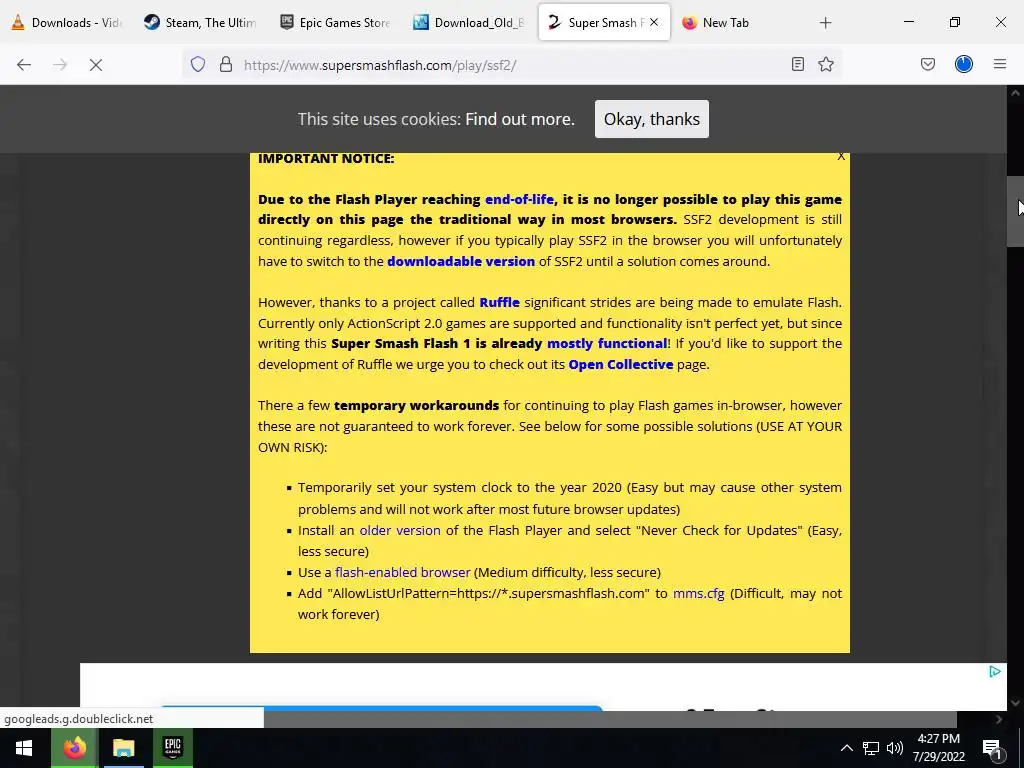Follow the mostly functional link
Image resolution: width=1024 pixels, height=768 pixels.
pos(607,344)
